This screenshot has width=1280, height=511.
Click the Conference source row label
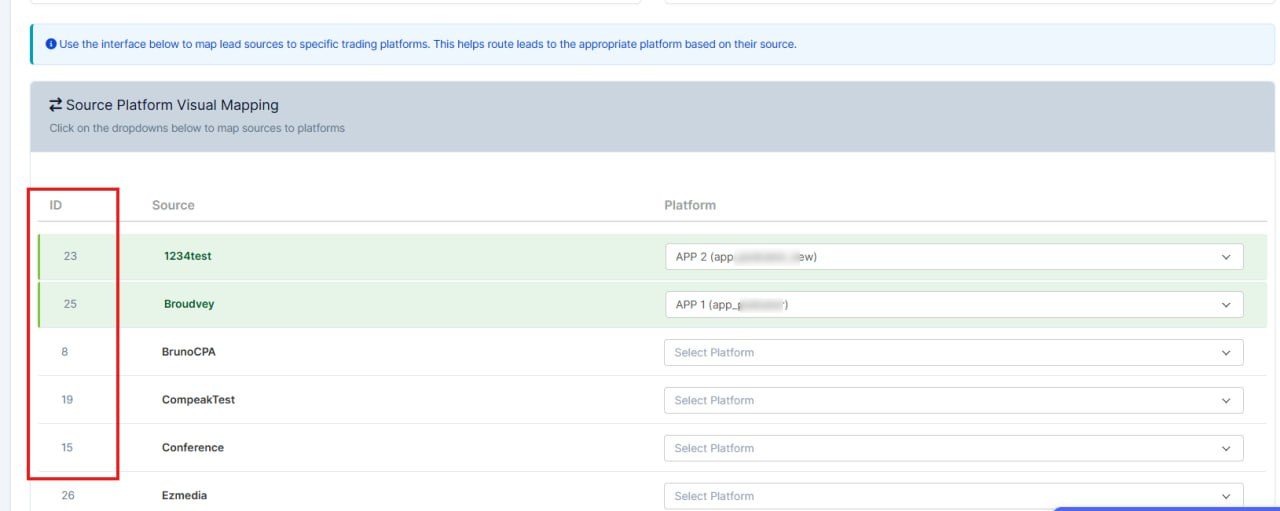(193, 448)
